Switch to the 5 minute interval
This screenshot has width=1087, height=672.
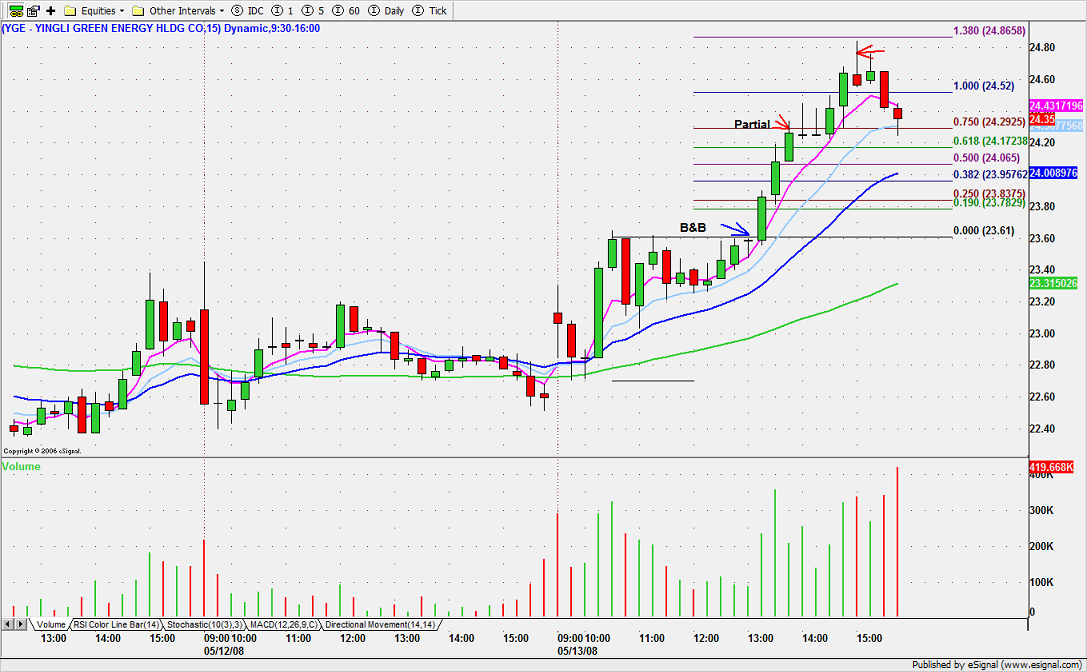313,10
